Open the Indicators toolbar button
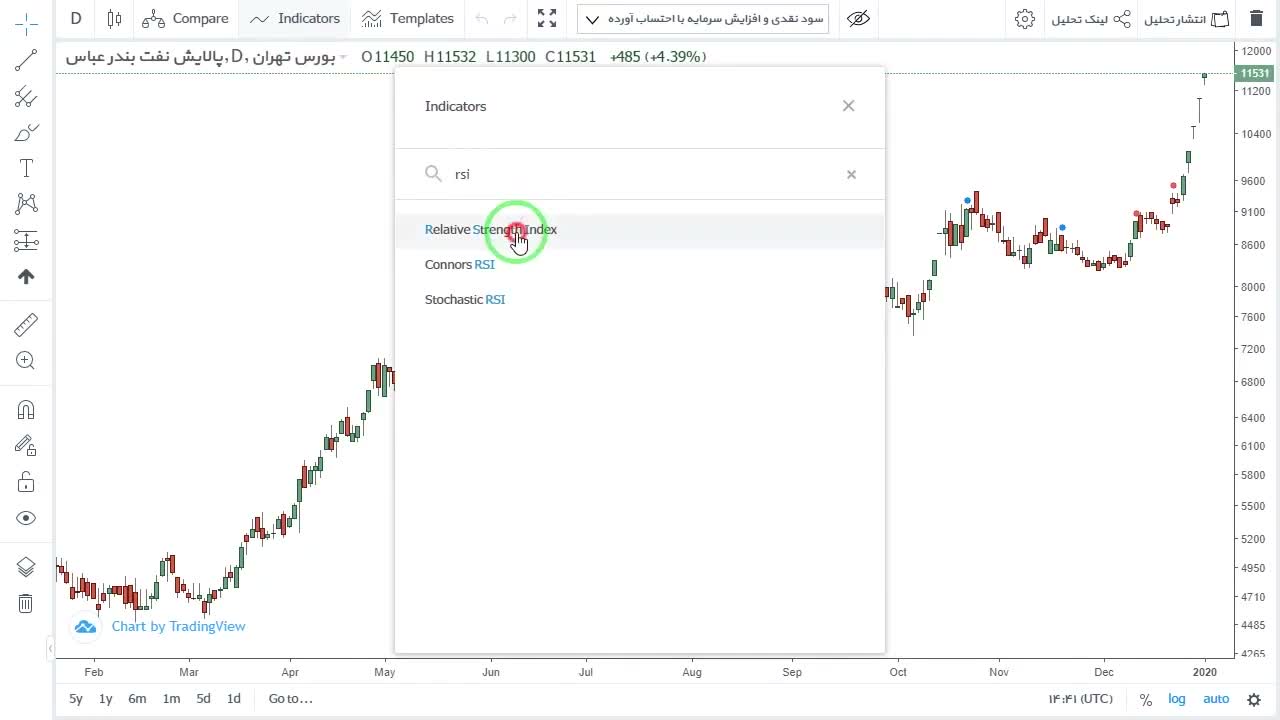The height and width of the screenshot is (720, 1280). (x=295, y=18)
